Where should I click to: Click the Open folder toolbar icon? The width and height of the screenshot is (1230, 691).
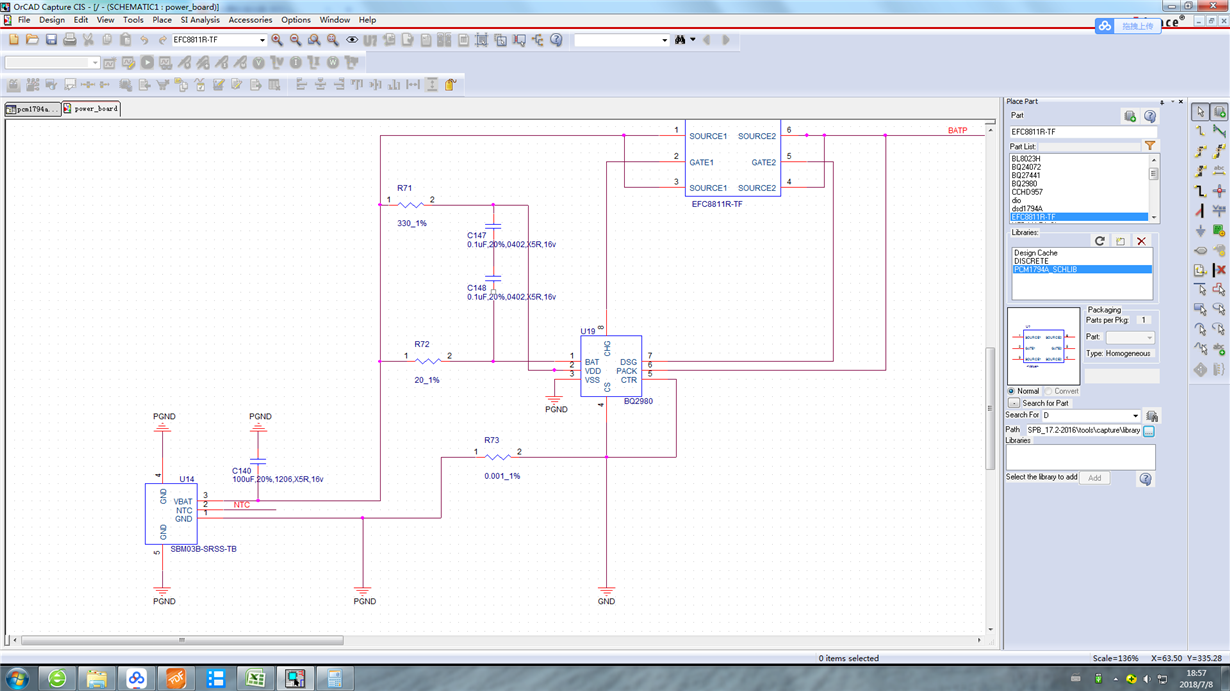pos(32,40)
